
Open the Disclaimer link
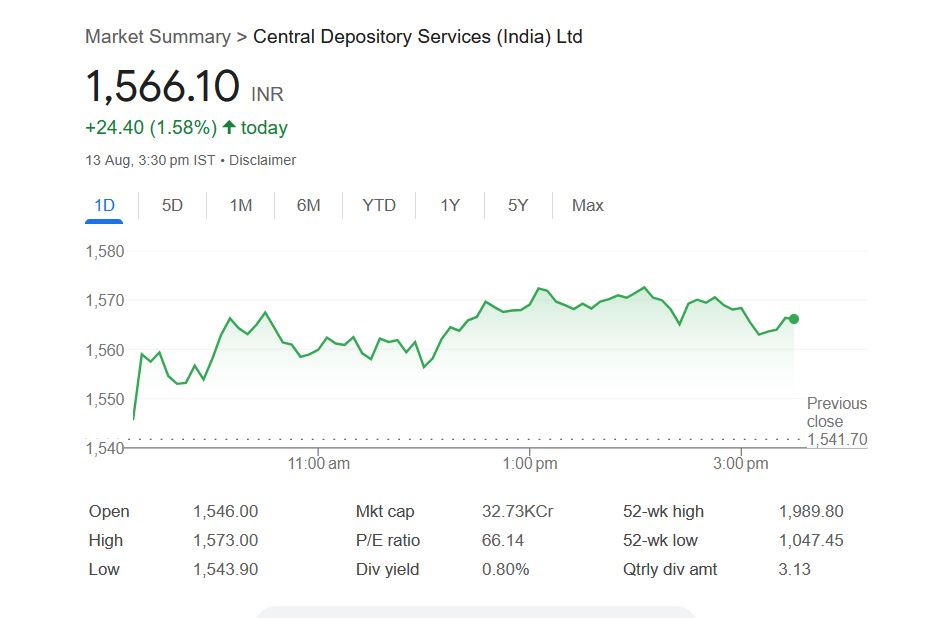[x=263, y=160]
